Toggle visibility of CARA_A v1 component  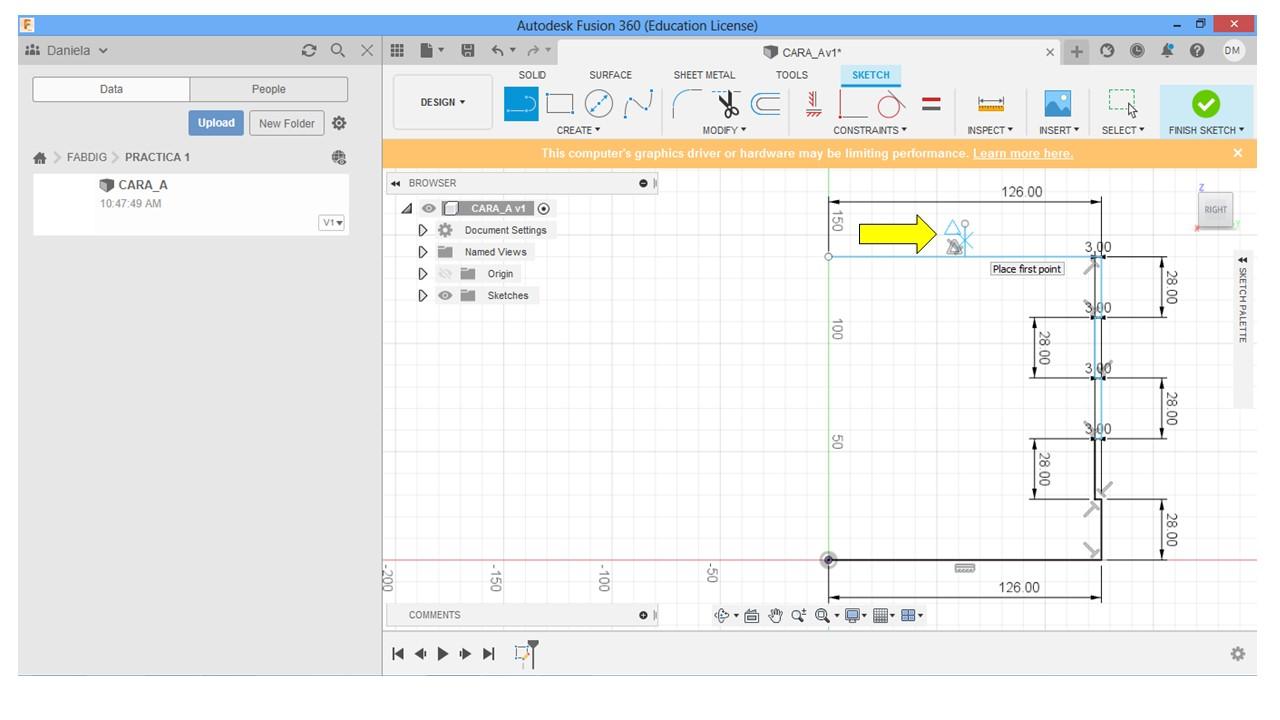pos(429,208)
